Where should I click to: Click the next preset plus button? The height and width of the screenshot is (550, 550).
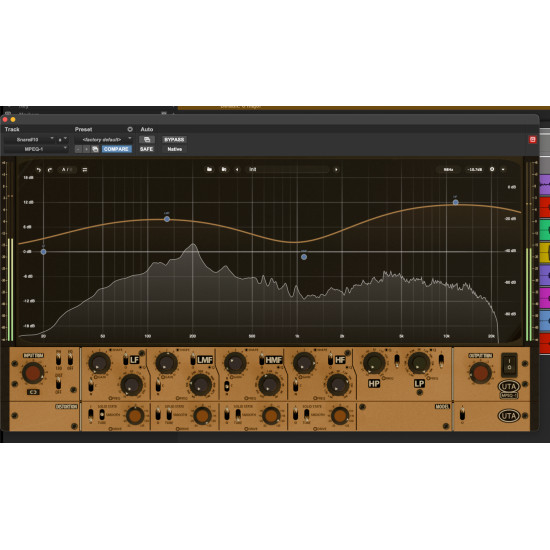(86, 149)
